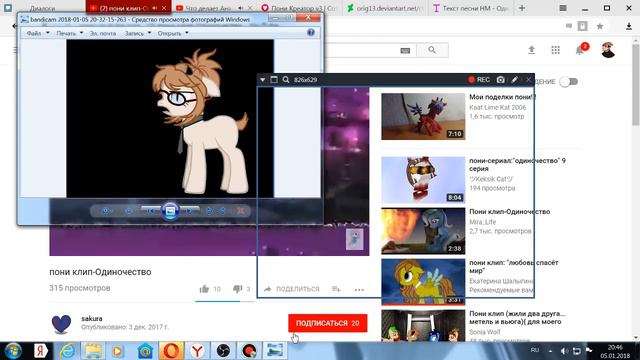Open the Windows Start button
Viewport: 640px width, 360px height.
13,351
